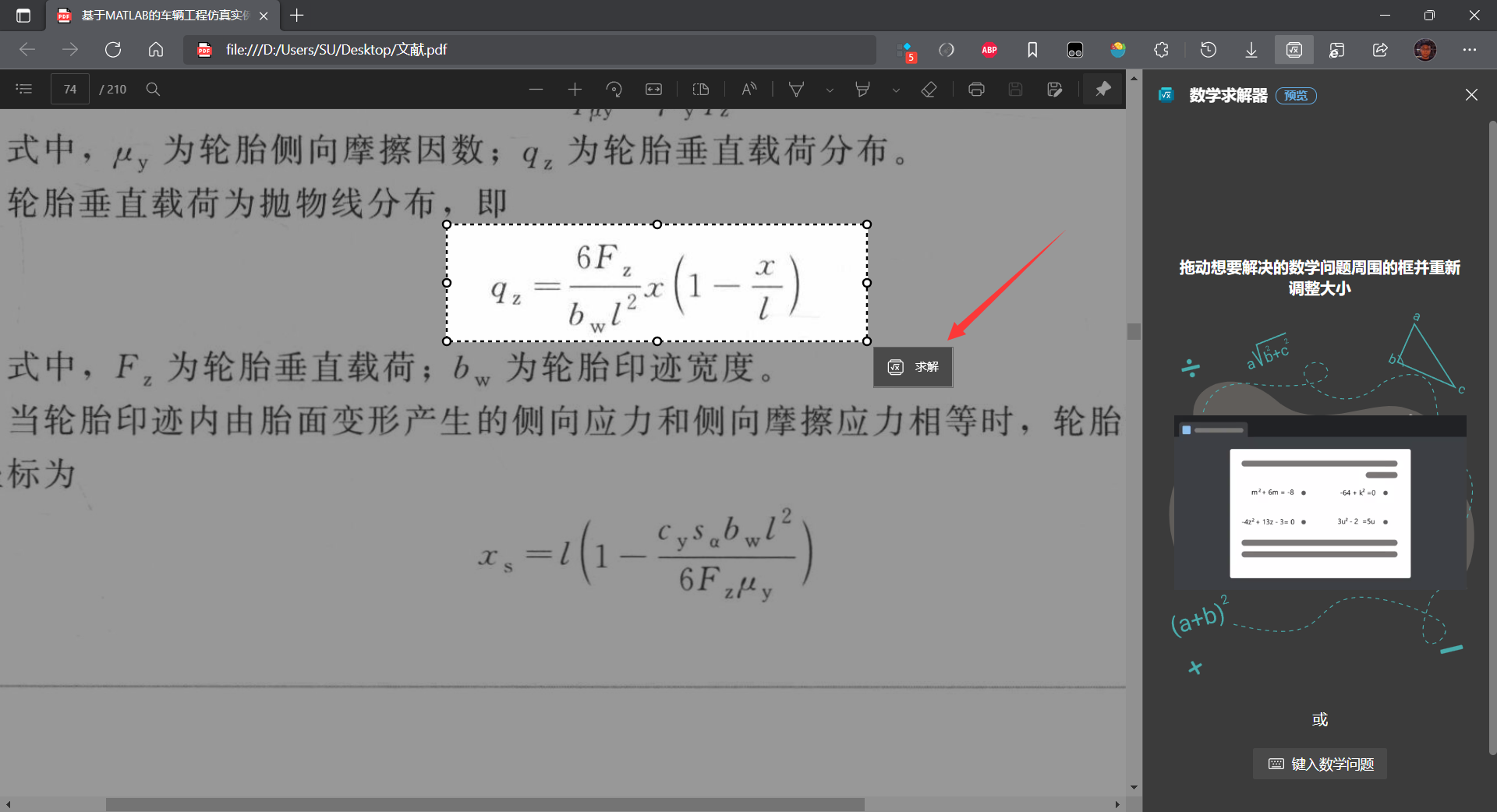Open browser Downloads

[1251, 49]
